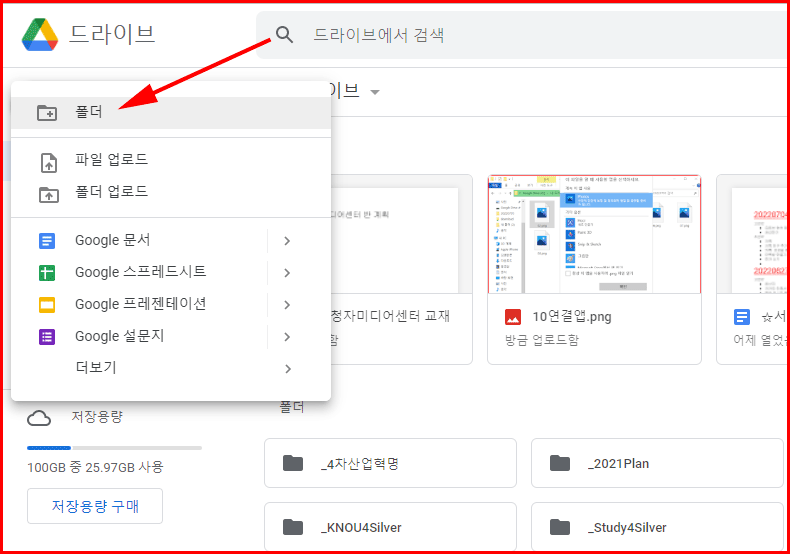Click the 드라이브에서 검색 search field
This screenshot has width=790, height=554.
521,35
